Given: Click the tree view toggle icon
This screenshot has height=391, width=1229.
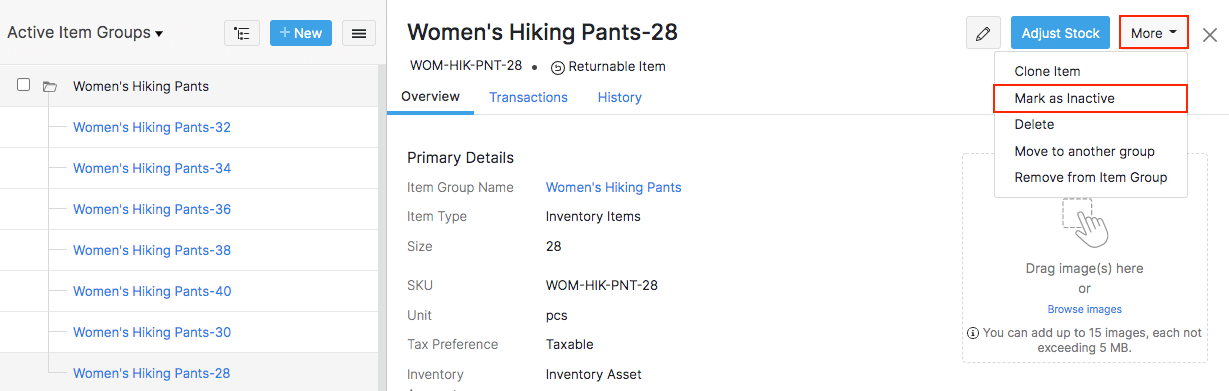Looking at the screenshot, I should [242, 33].
